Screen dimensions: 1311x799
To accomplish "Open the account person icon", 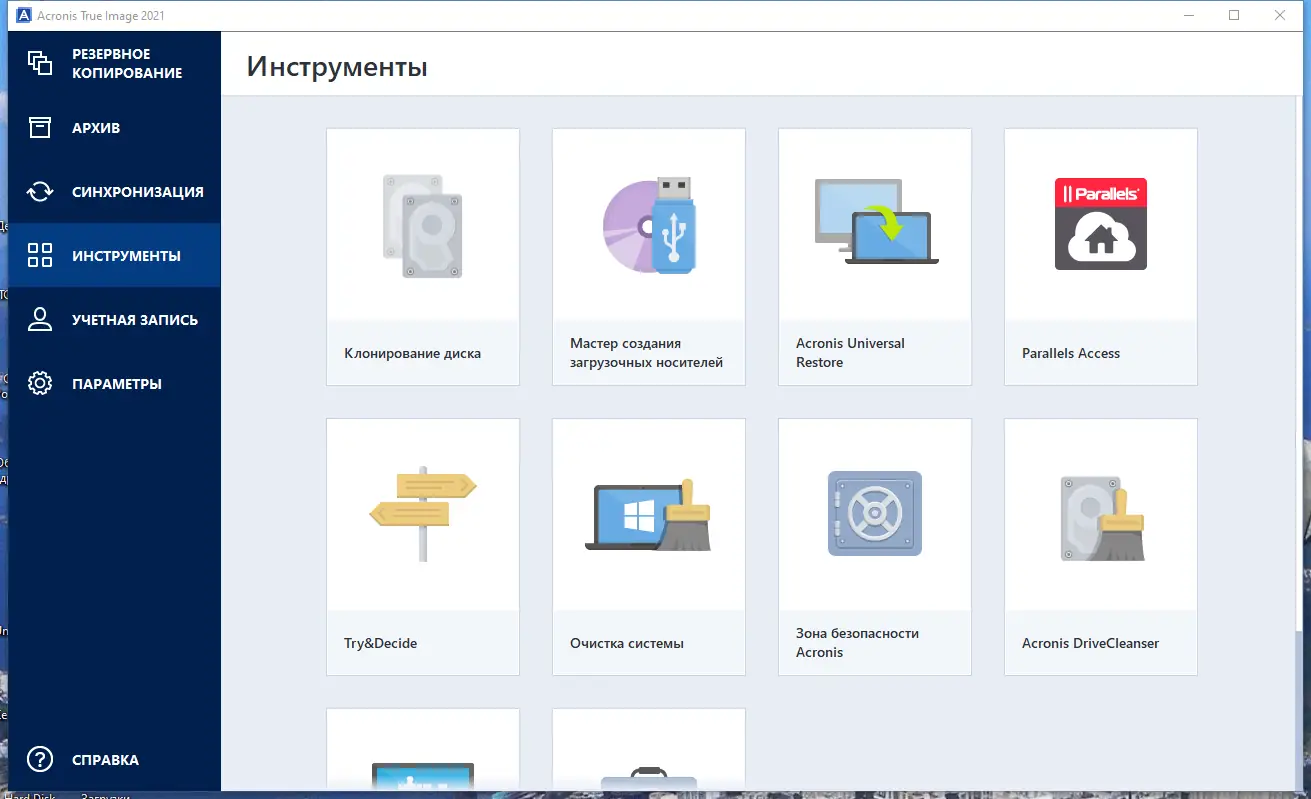I will click(40, 319).
